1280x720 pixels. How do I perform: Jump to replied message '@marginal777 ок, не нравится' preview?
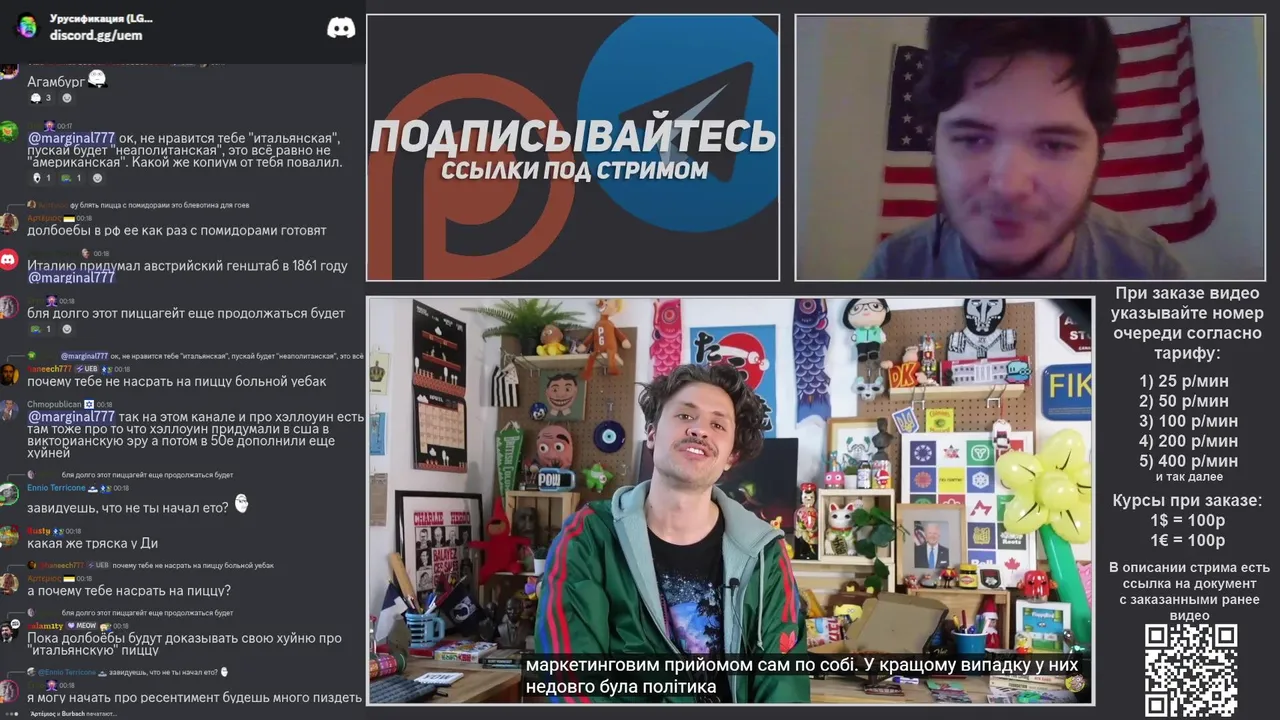[210, 356]
